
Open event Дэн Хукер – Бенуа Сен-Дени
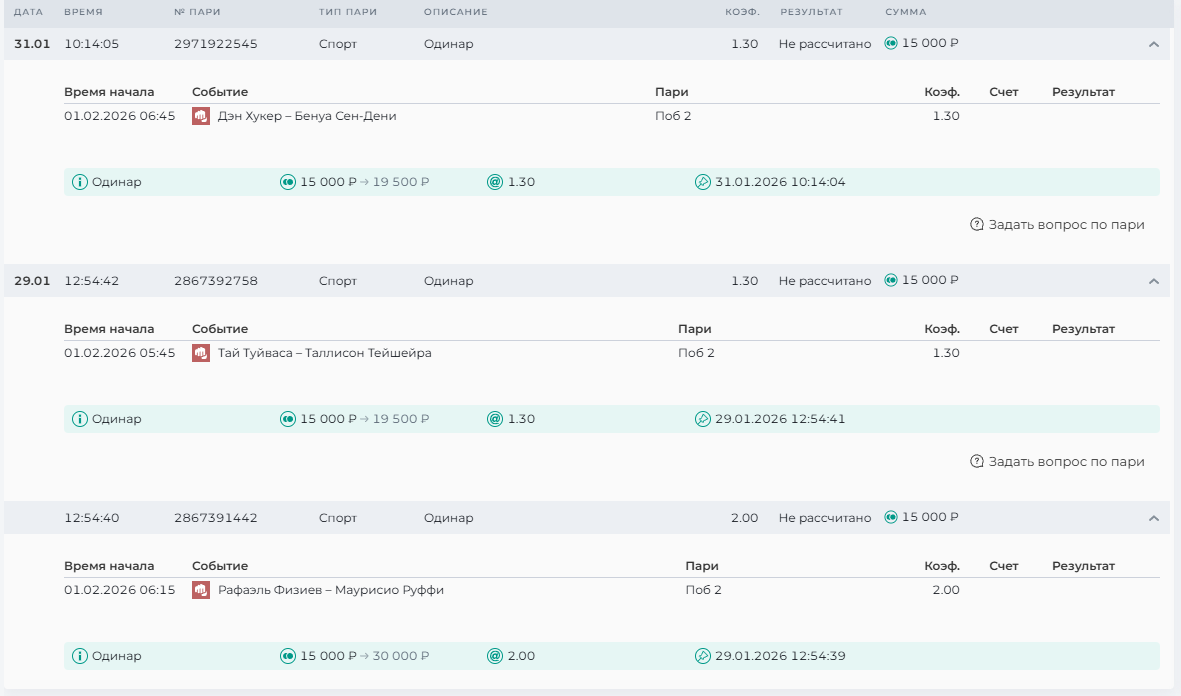click(x=307, y=116)
